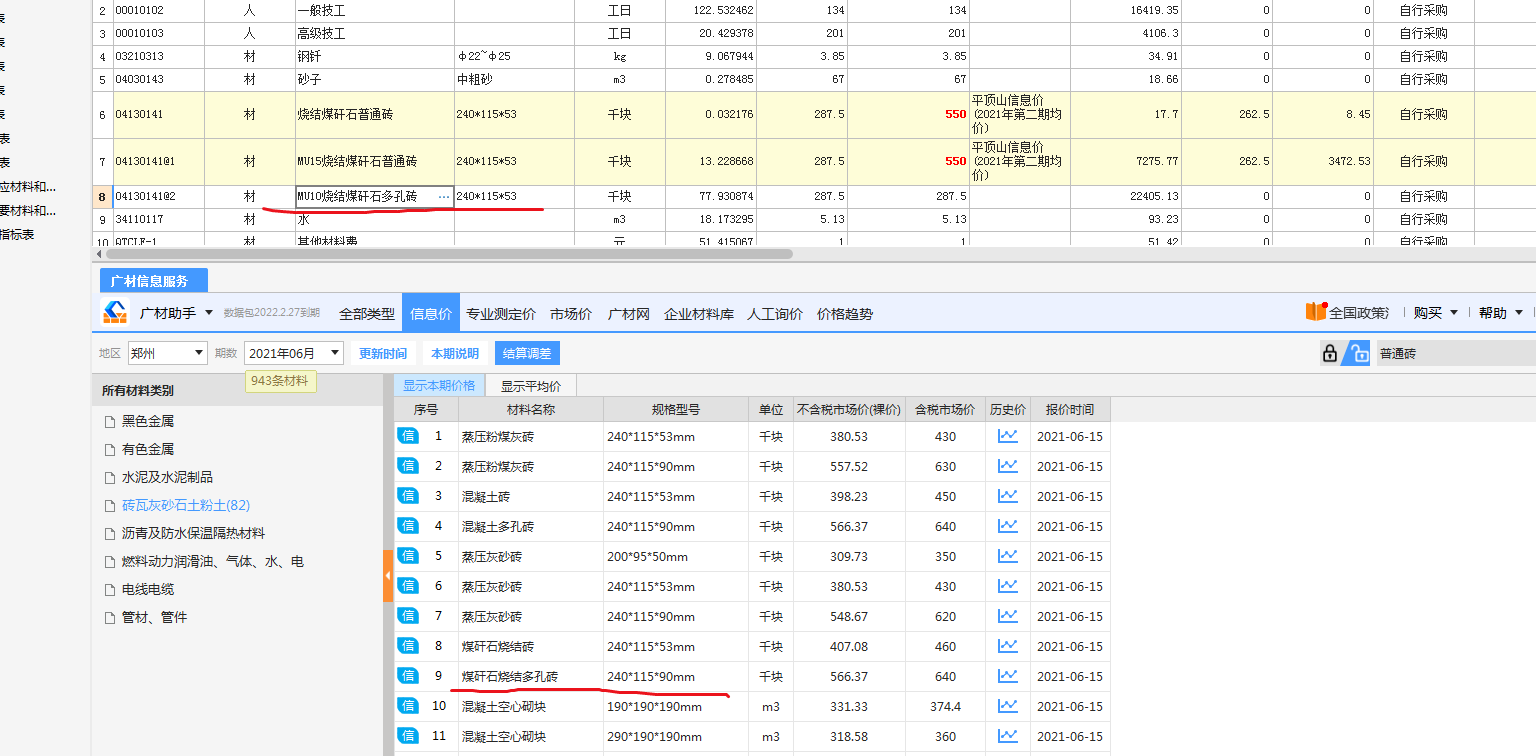Click the 高级技工 name cell
Viewport: 1536px width, 756px height.
coord(375,33)
